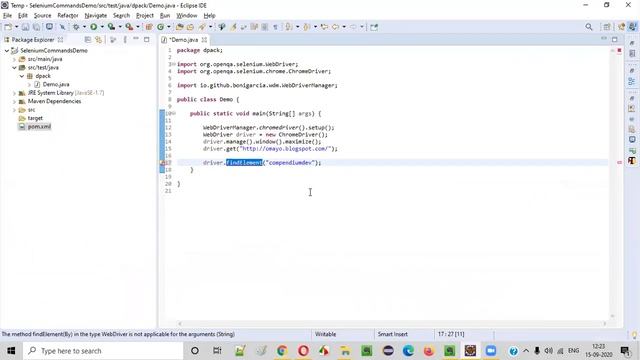640x360 pixels.
Task: Click the New Java Class icon
Action: coord(160,27)
